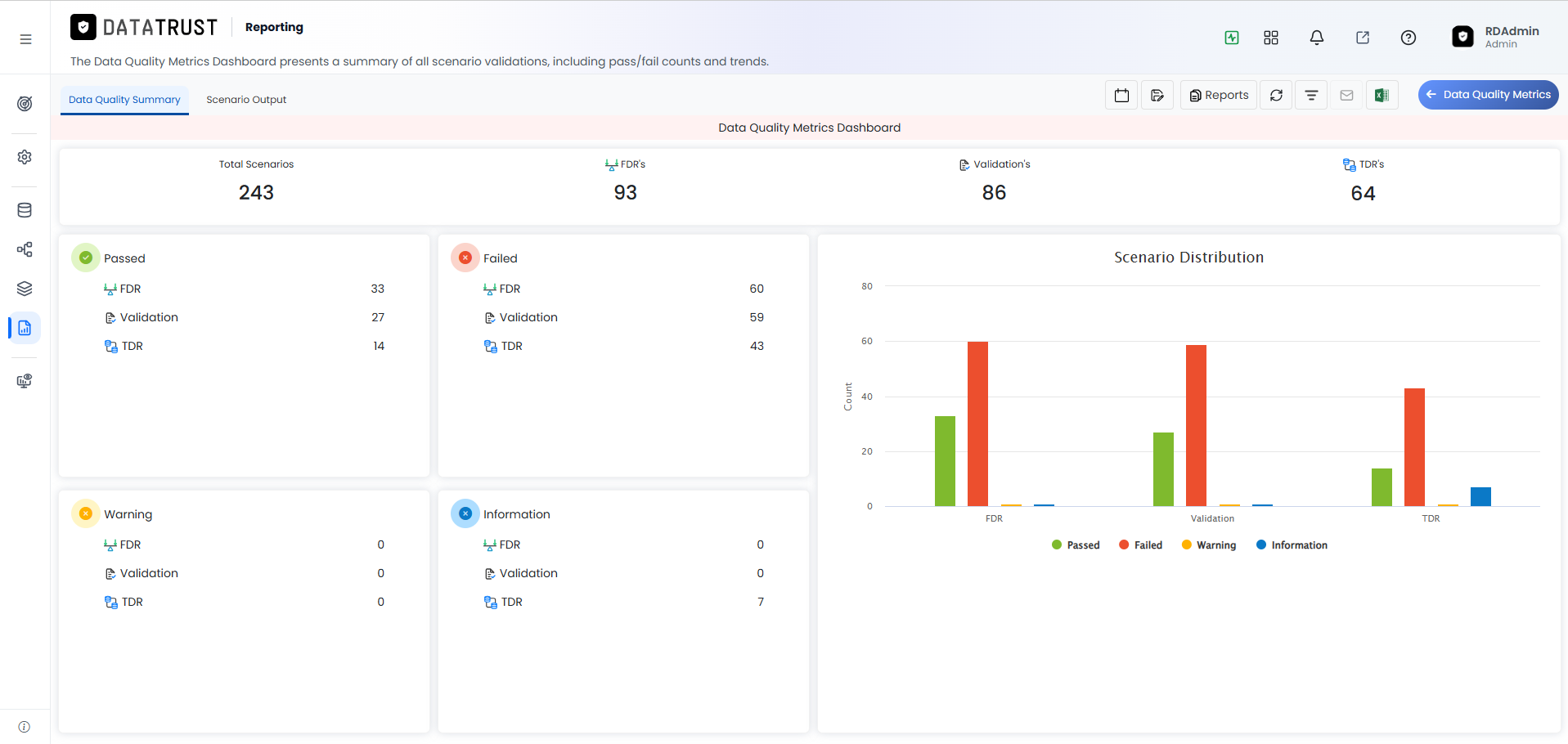Click the info icon at sidebar bottom
The width and height of the screenshot is (1568, 744).
pyautogui.click(x=25, y=727)
